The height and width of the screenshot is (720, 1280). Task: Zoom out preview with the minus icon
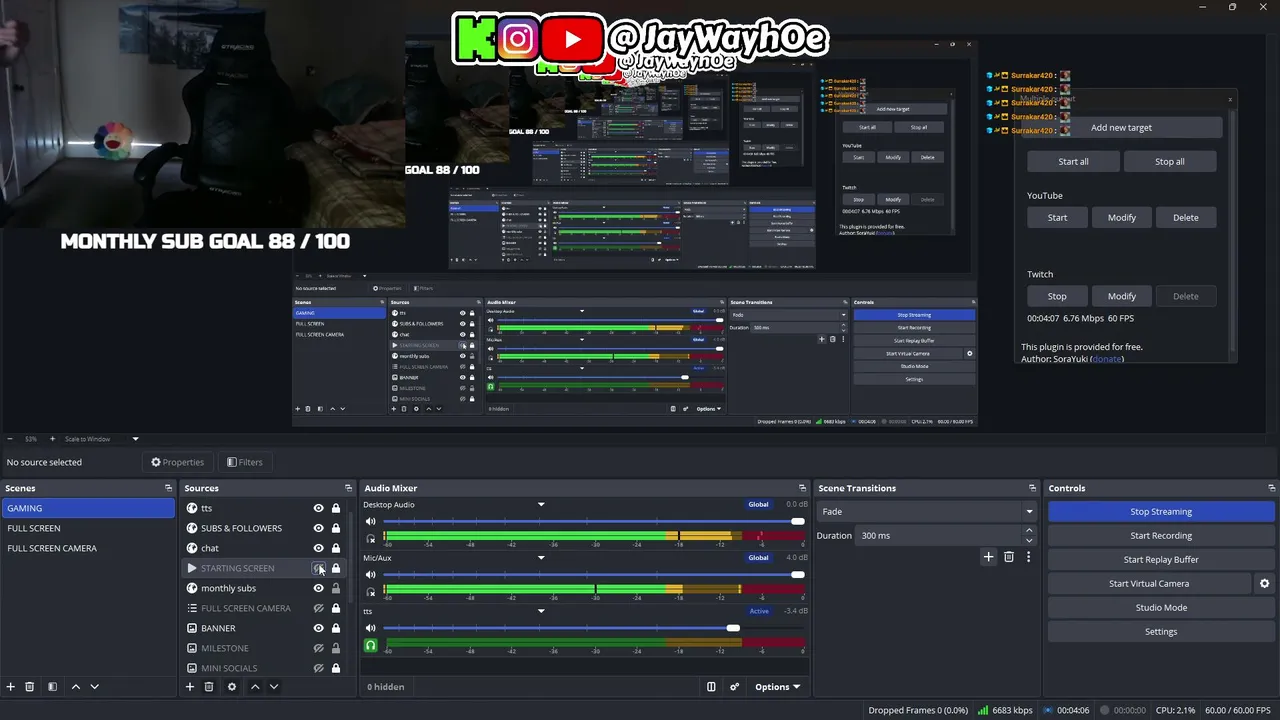tap(10, 439)
